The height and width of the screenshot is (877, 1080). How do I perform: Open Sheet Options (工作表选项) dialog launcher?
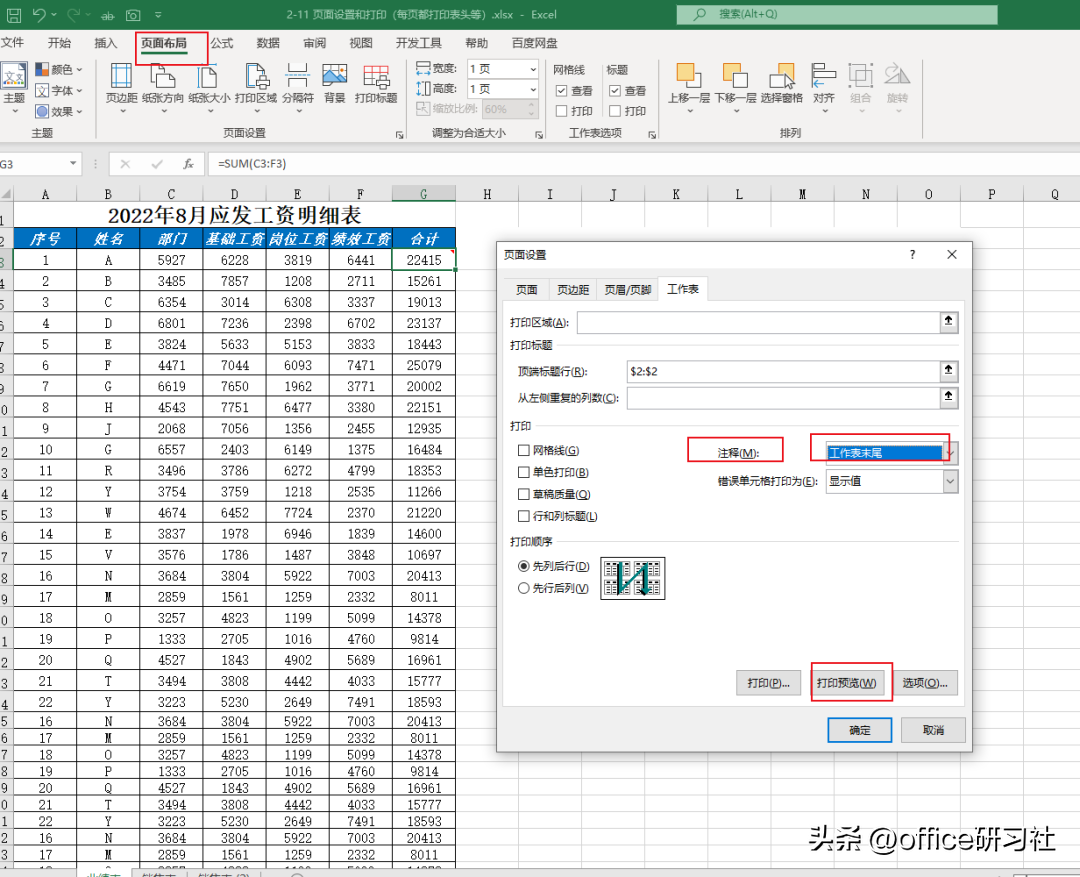point(652,135)
